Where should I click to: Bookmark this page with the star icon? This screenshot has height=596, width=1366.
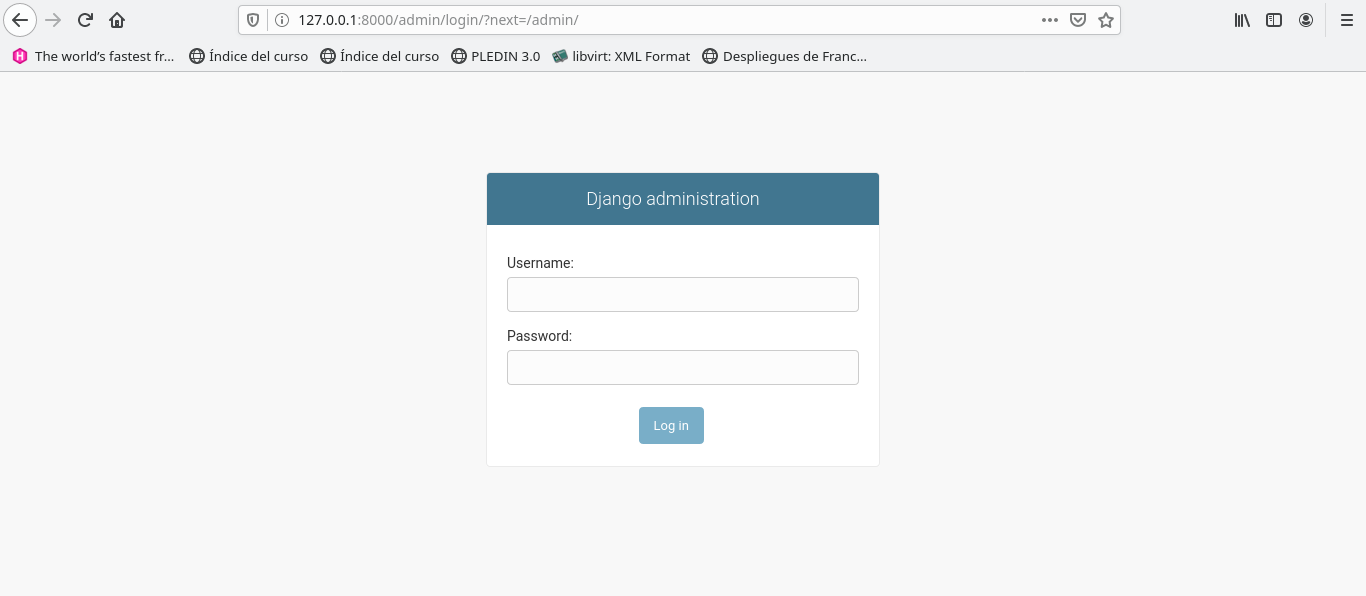1106,20
